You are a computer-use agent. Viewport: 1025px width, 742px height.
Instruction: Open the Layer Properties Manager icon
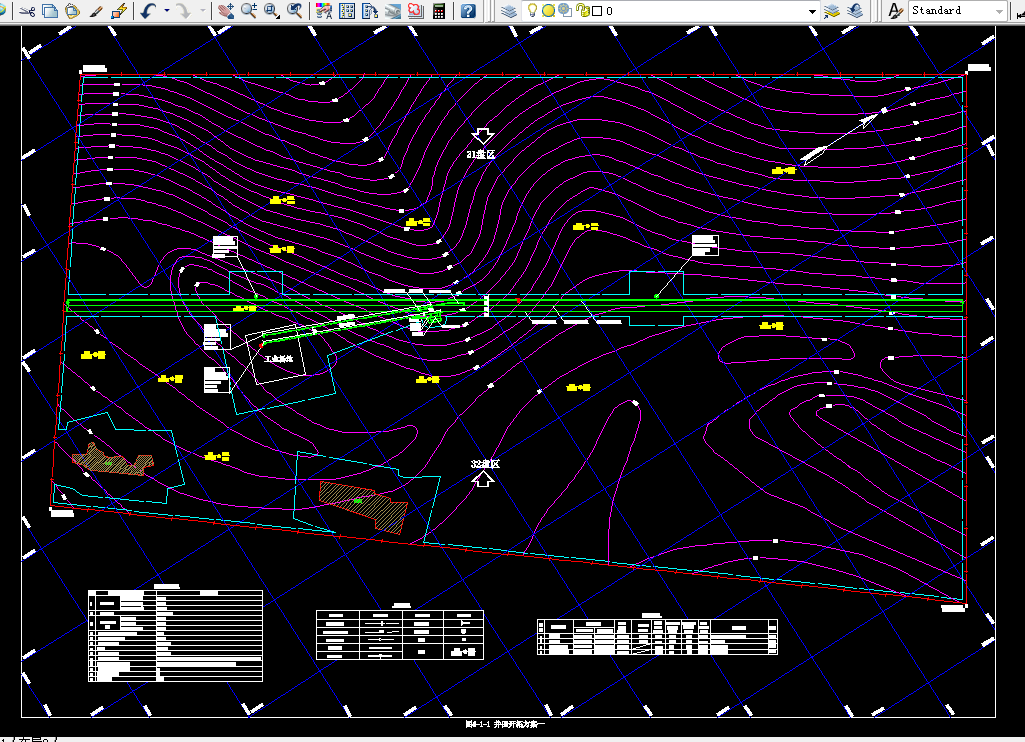pos(509,11)
